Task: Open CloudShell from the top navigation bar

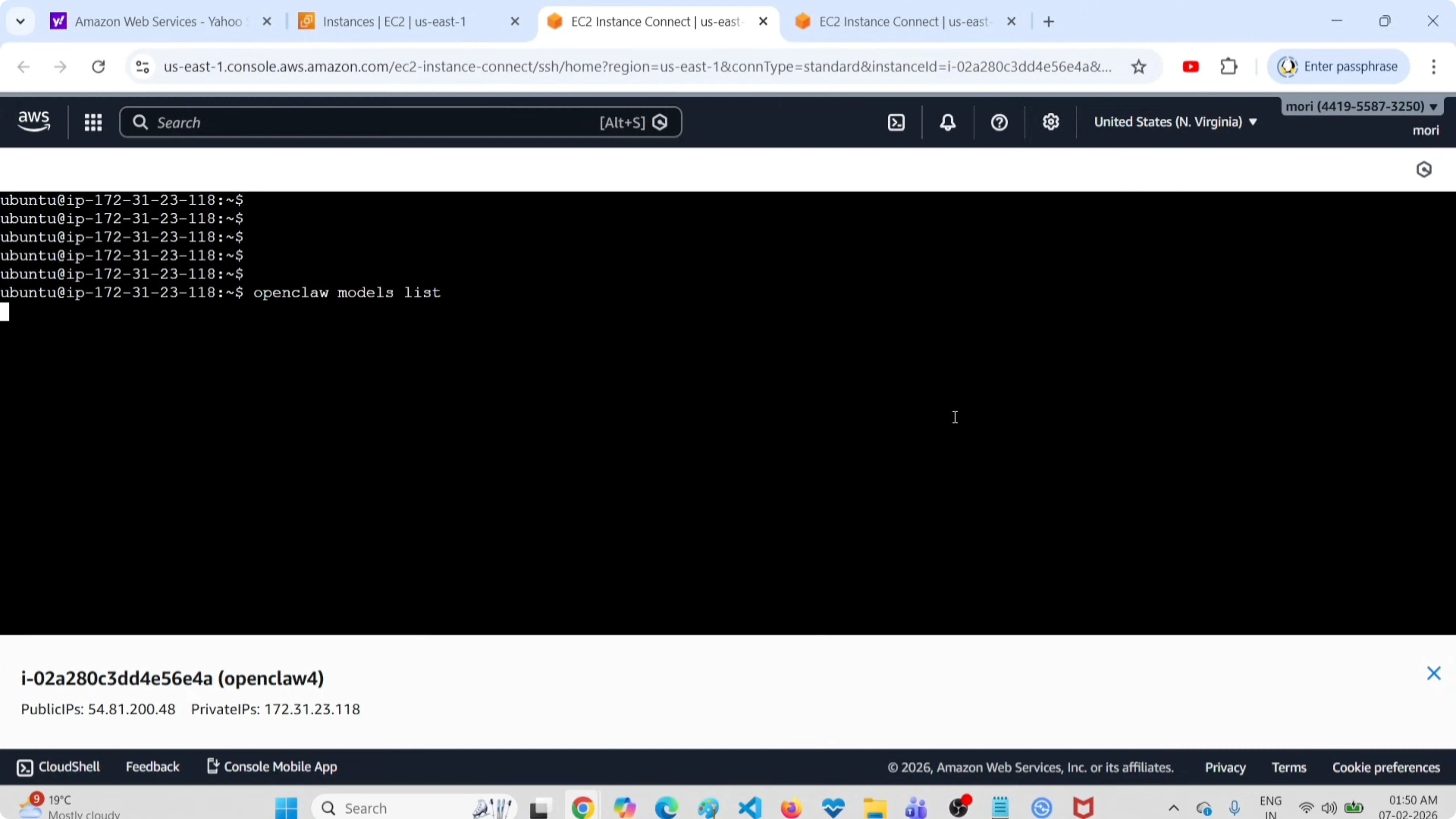Action: [x=897, y=123]
